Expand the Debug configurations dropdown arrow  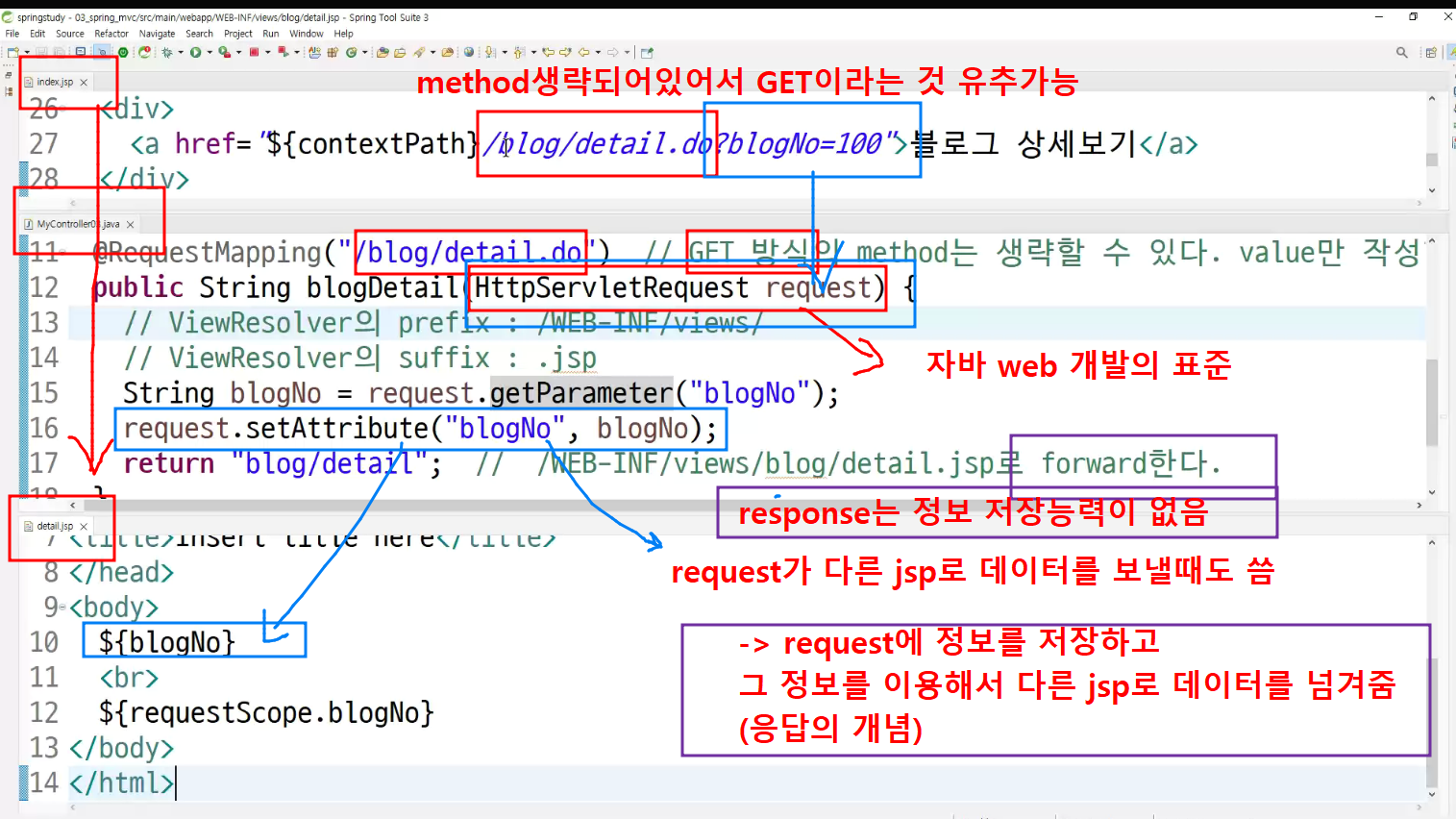click(x=181, y=52)
